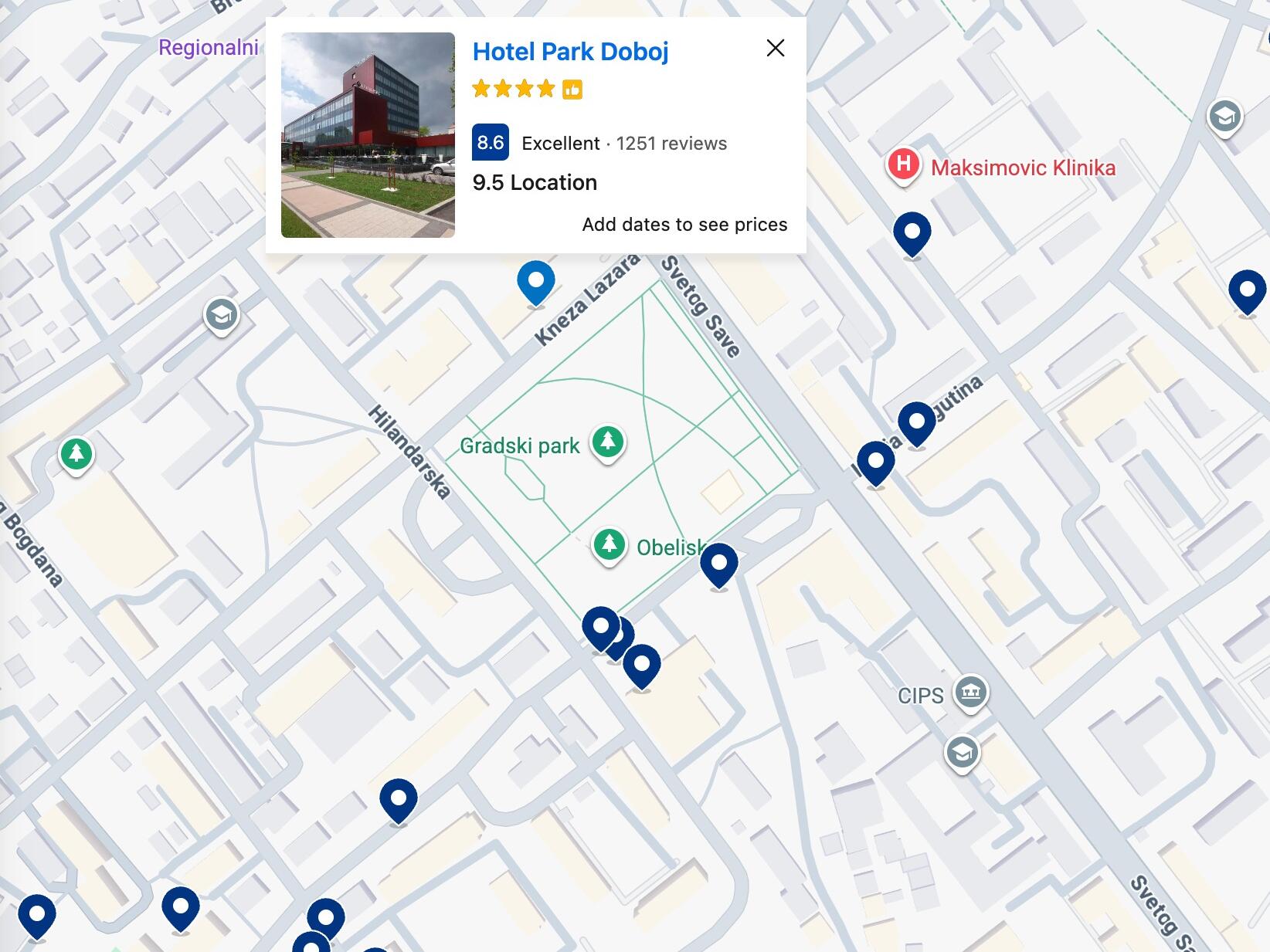Click the CIPS museum building icon

click(971, 693)
